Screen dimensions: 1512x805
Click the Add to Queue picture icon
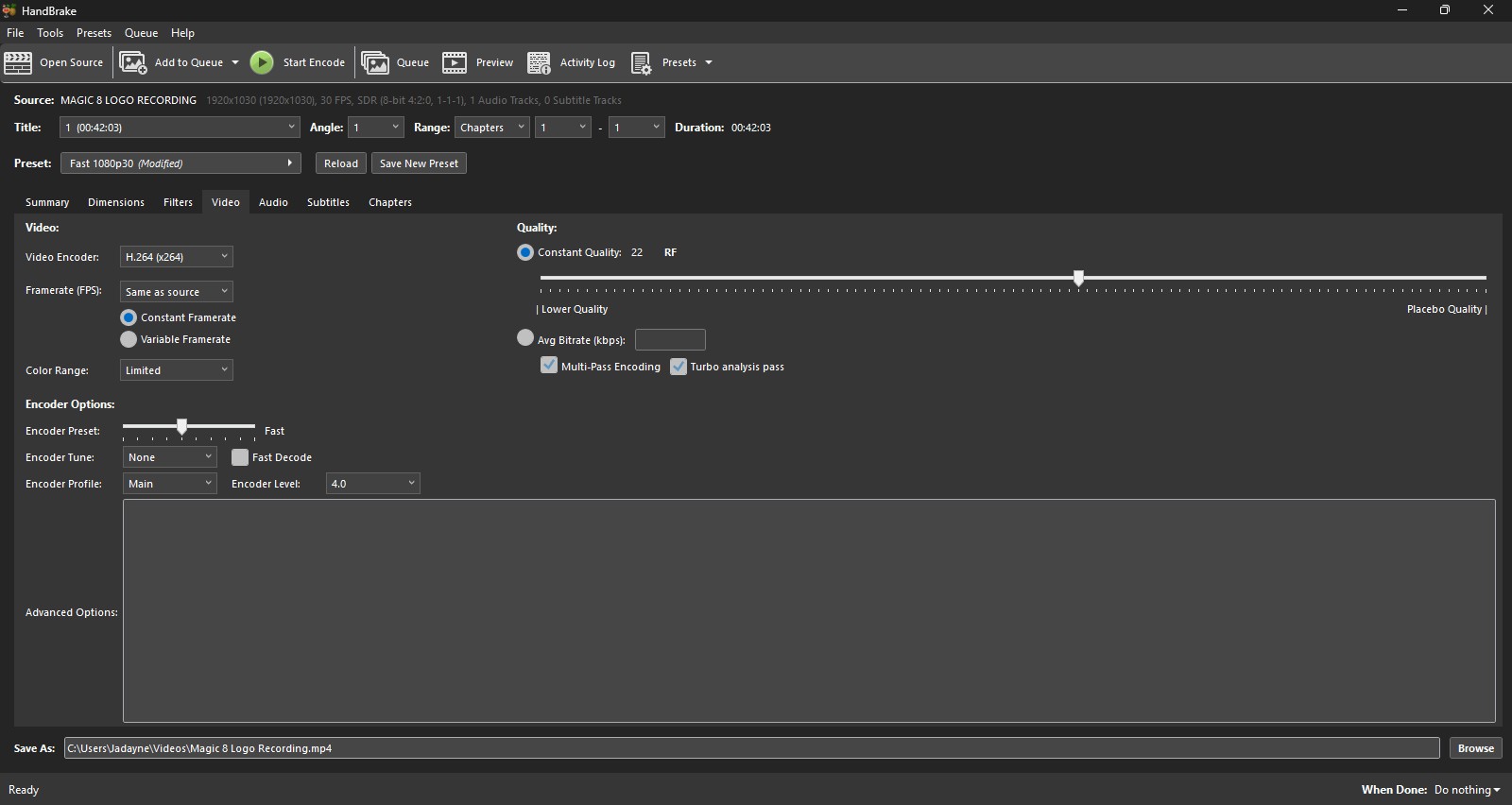(x=133, y=62)
